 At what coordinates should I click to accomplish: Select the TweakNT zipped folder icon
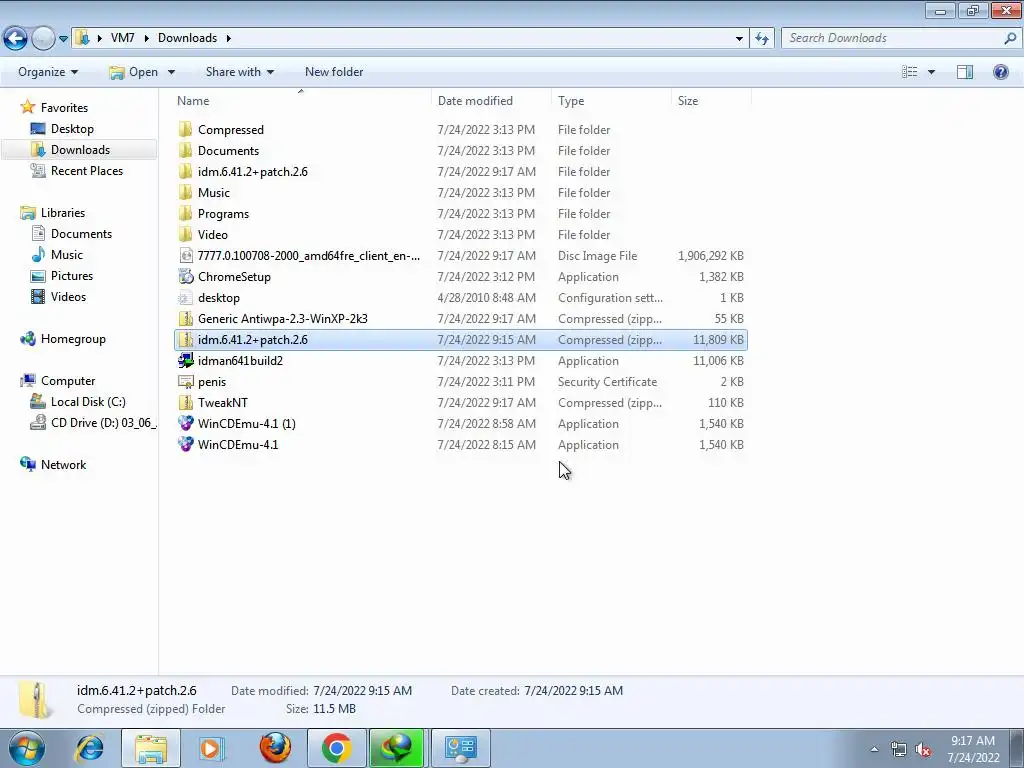pos(185,402)
